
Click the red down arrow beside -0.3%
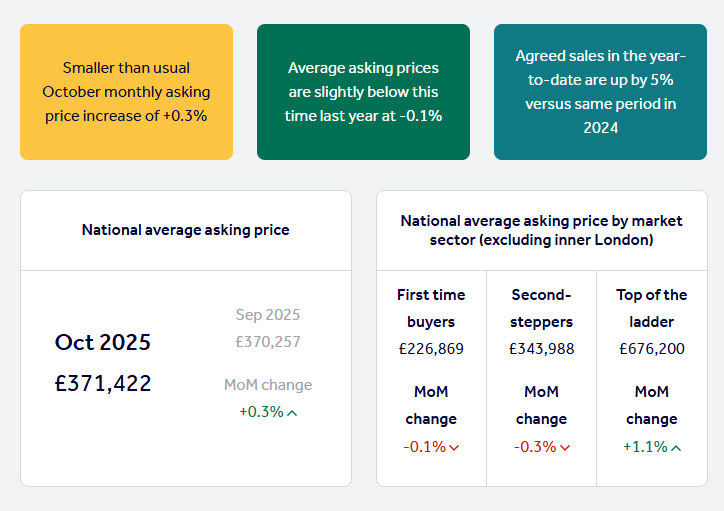coord(565,447)
